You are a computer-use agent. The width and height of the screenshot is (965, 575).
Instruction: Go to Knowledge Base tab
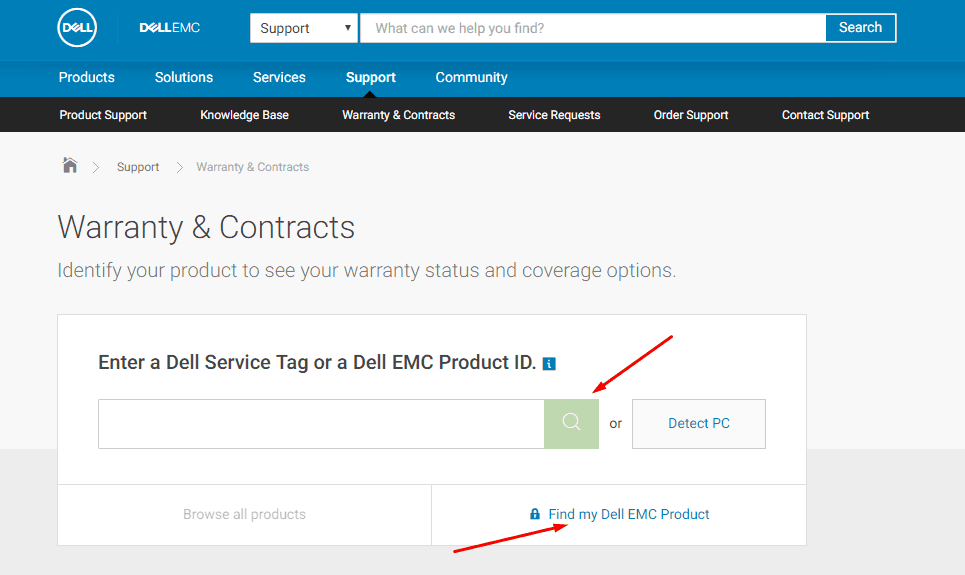tap(244, 115)
